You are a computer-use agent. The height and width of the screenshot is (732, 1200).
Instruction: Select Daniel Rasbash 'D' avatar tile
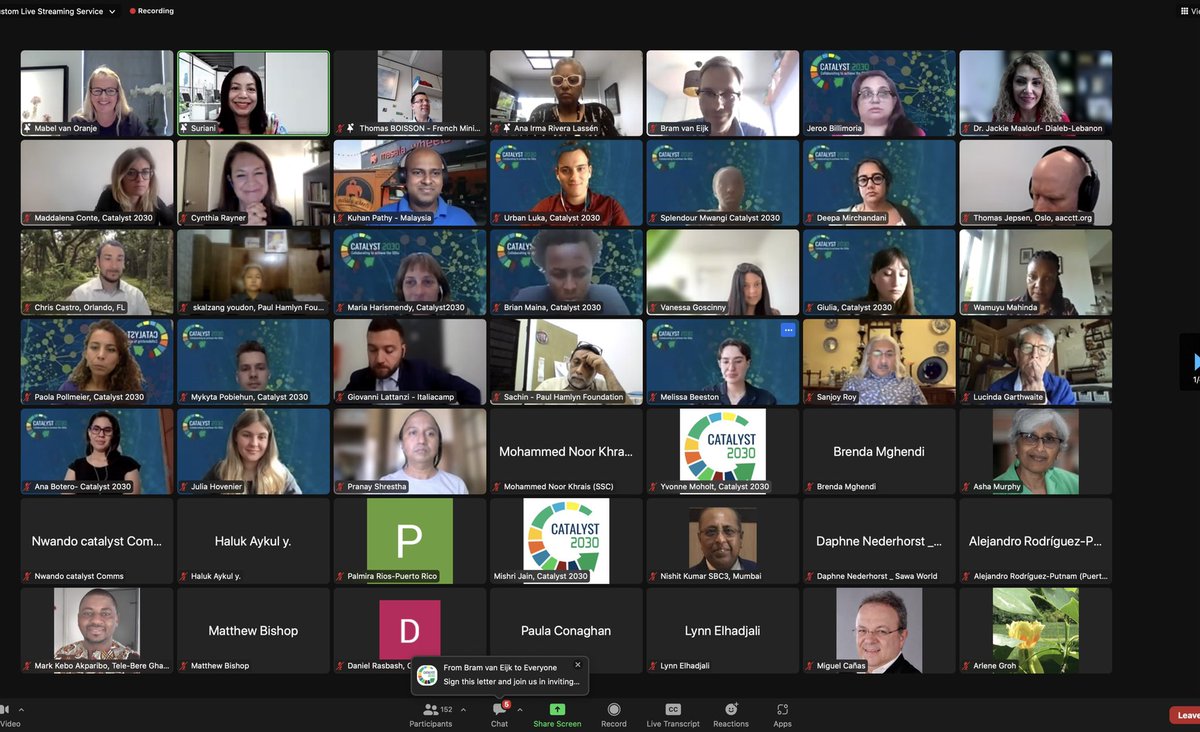point(409,630)
